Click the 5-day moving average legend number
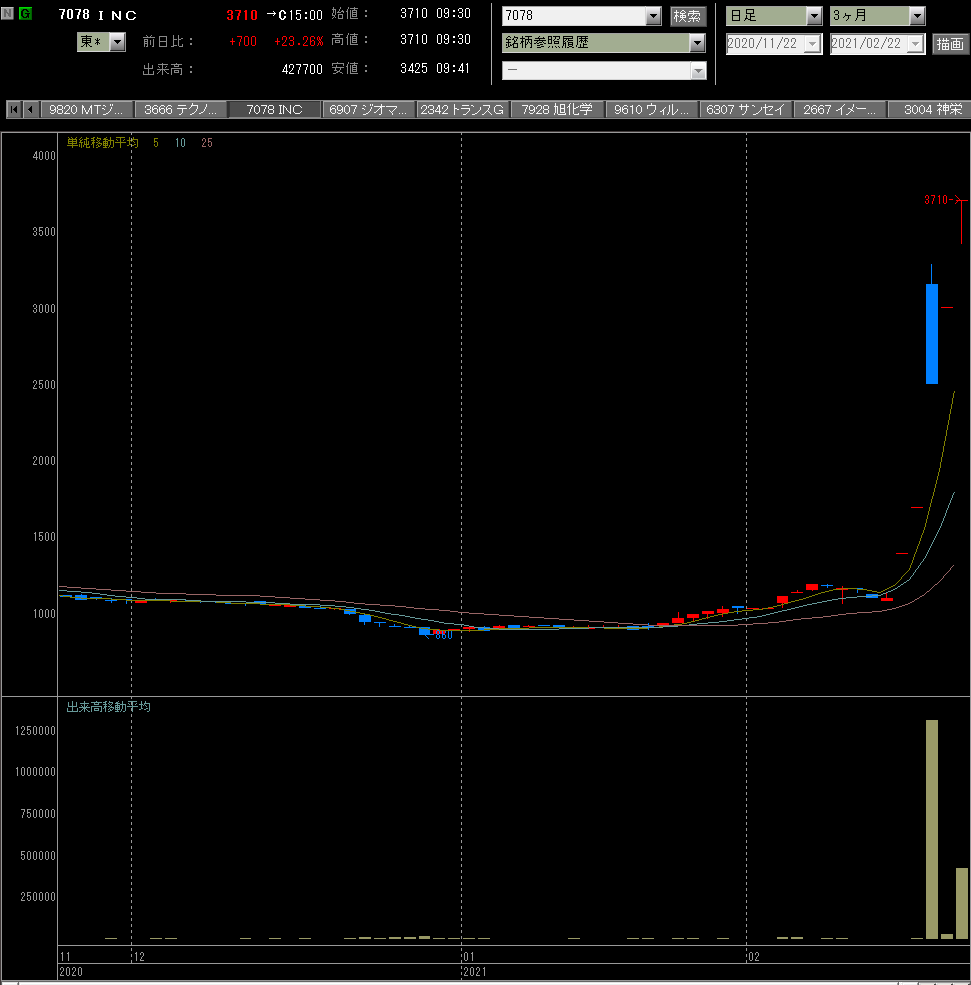 tap(156, 143)
